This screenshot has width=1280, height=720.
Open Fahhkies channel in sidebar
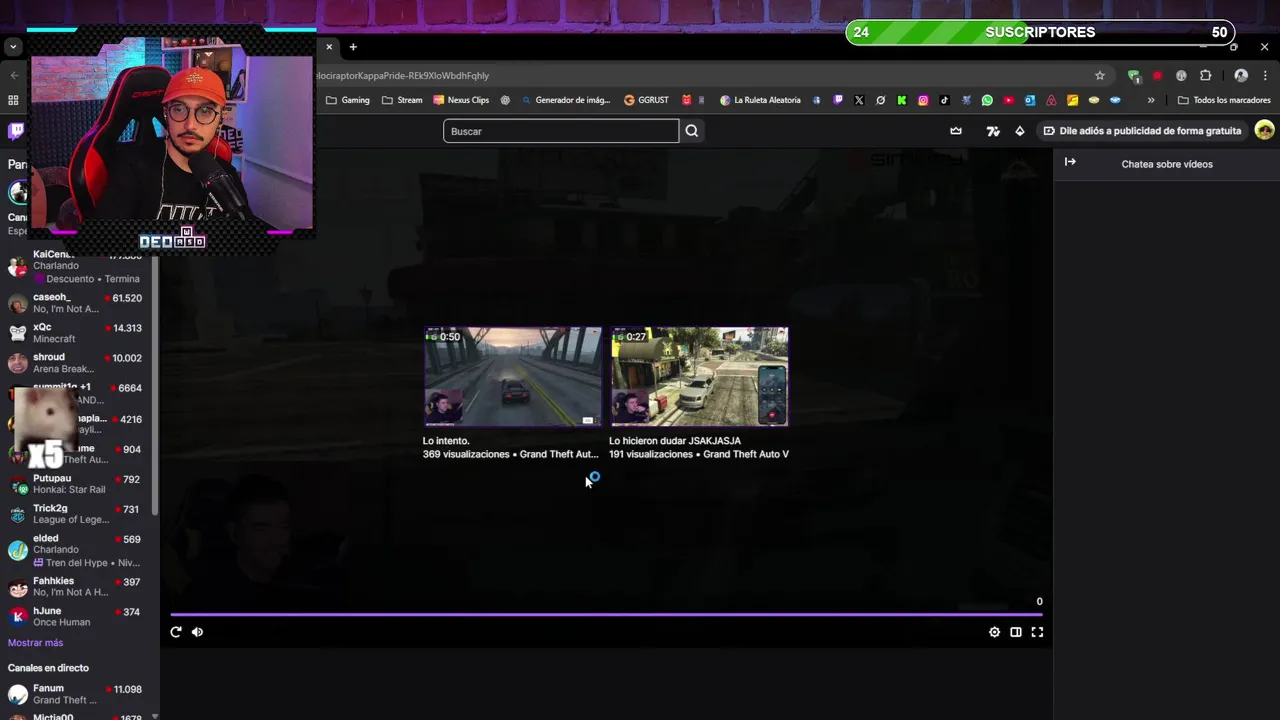point(78,586)
